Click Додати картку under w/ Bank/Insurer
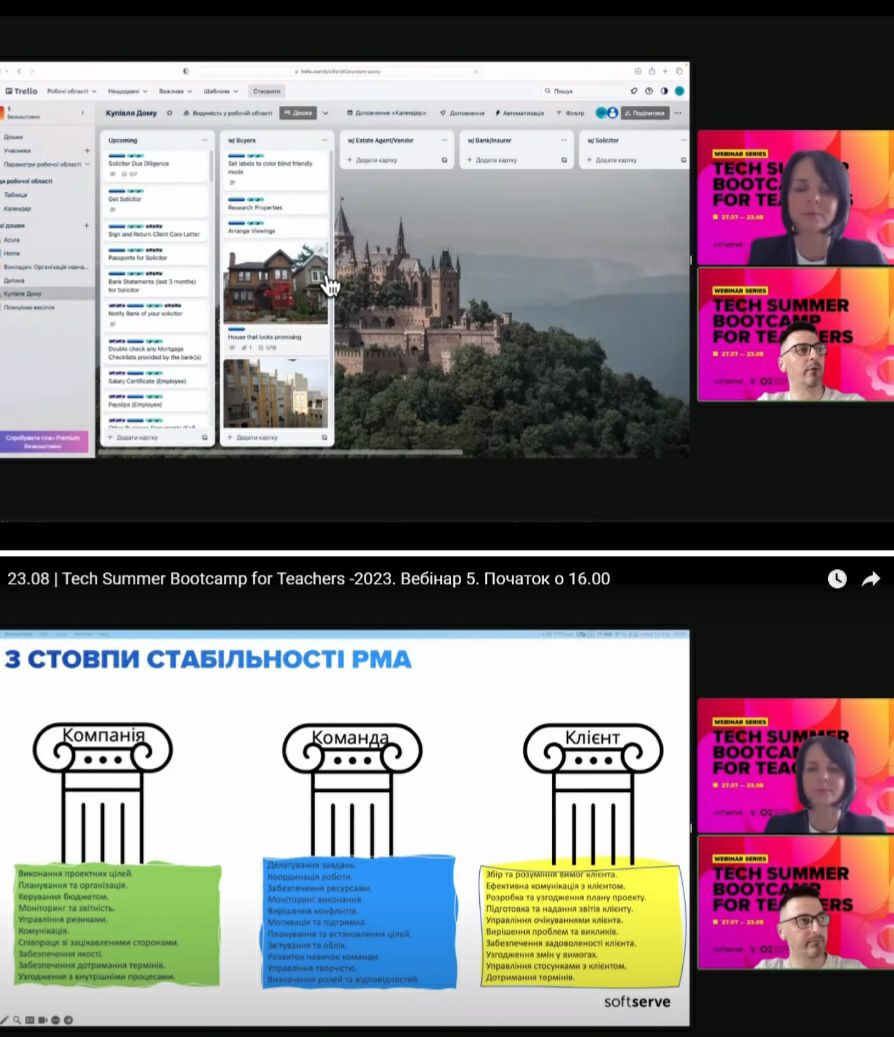This screenshot has width=894, height=1037. coord(494,160)
